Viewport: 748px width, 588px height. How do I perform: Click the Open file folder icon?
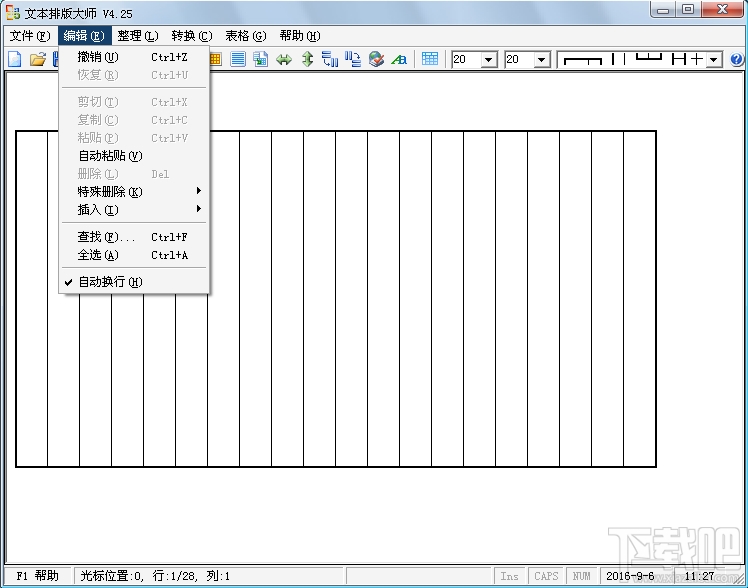pyautogui.click(x=38, y=59)
